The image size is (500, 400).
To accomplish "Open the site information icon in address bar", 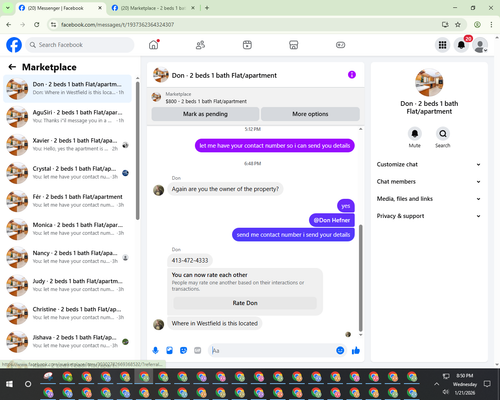I will pyautogui.click(x=53, y=25).
